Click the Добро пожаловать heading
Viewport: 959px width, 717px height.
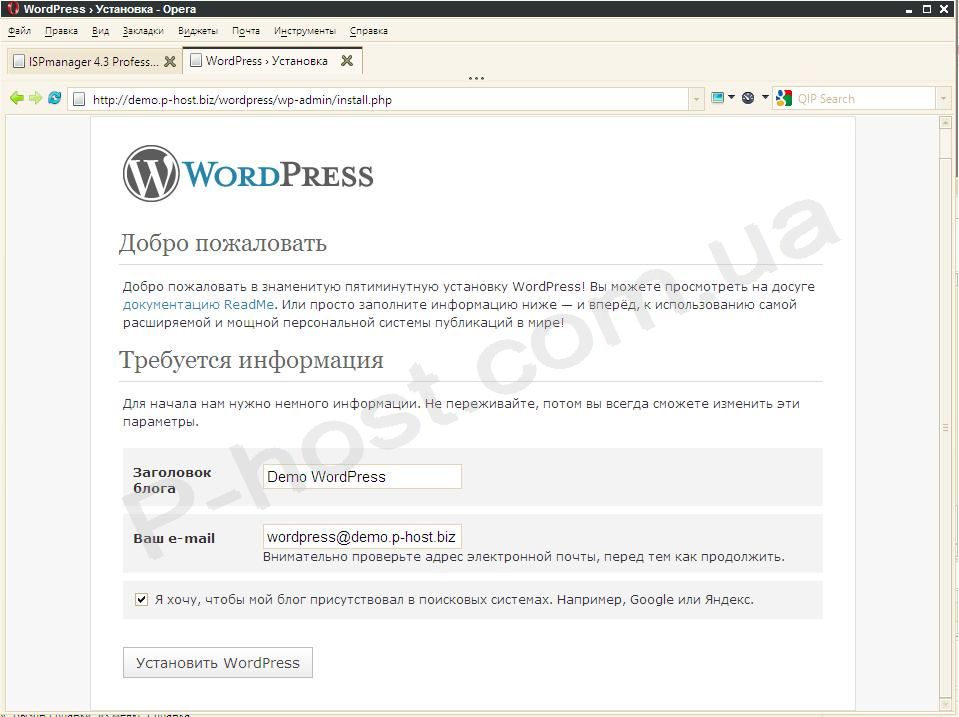223,243
